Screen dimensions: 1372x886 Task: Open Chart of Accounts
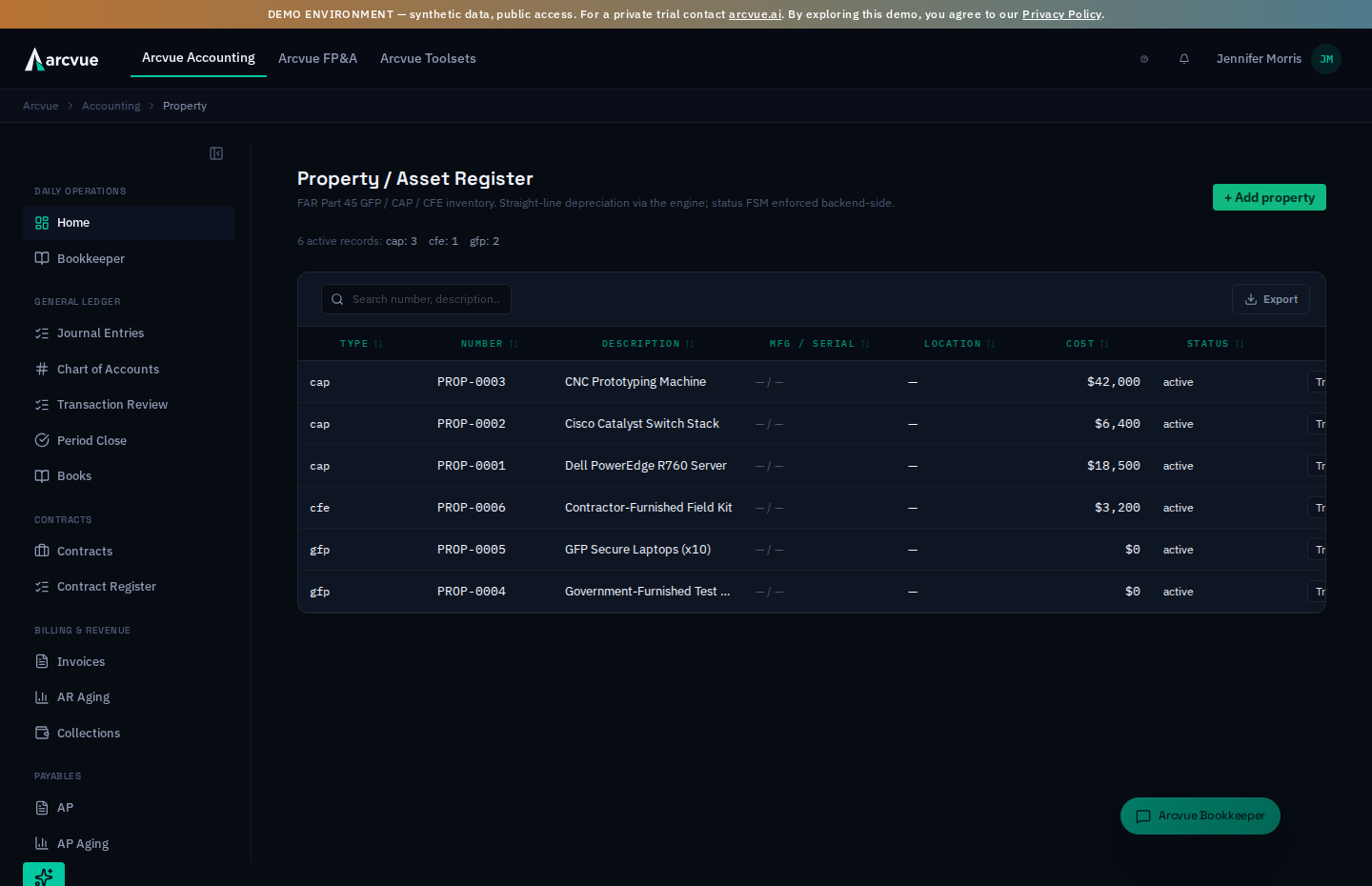pyautogui.click(x=129, y=370)
